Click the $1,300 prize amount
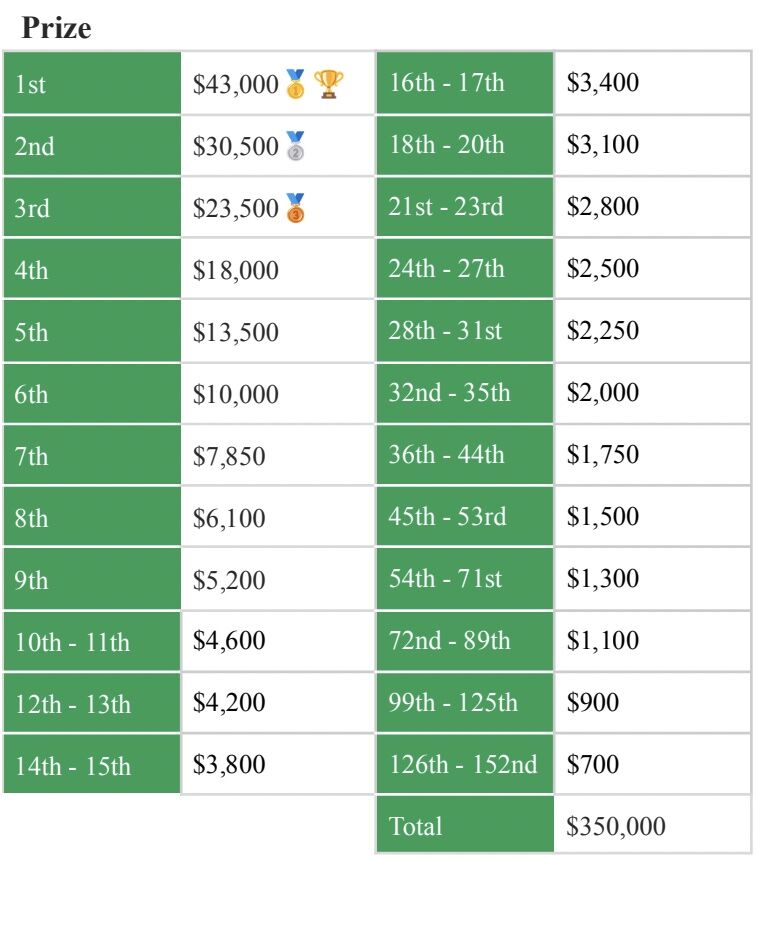758x952 pixels. 603,578
